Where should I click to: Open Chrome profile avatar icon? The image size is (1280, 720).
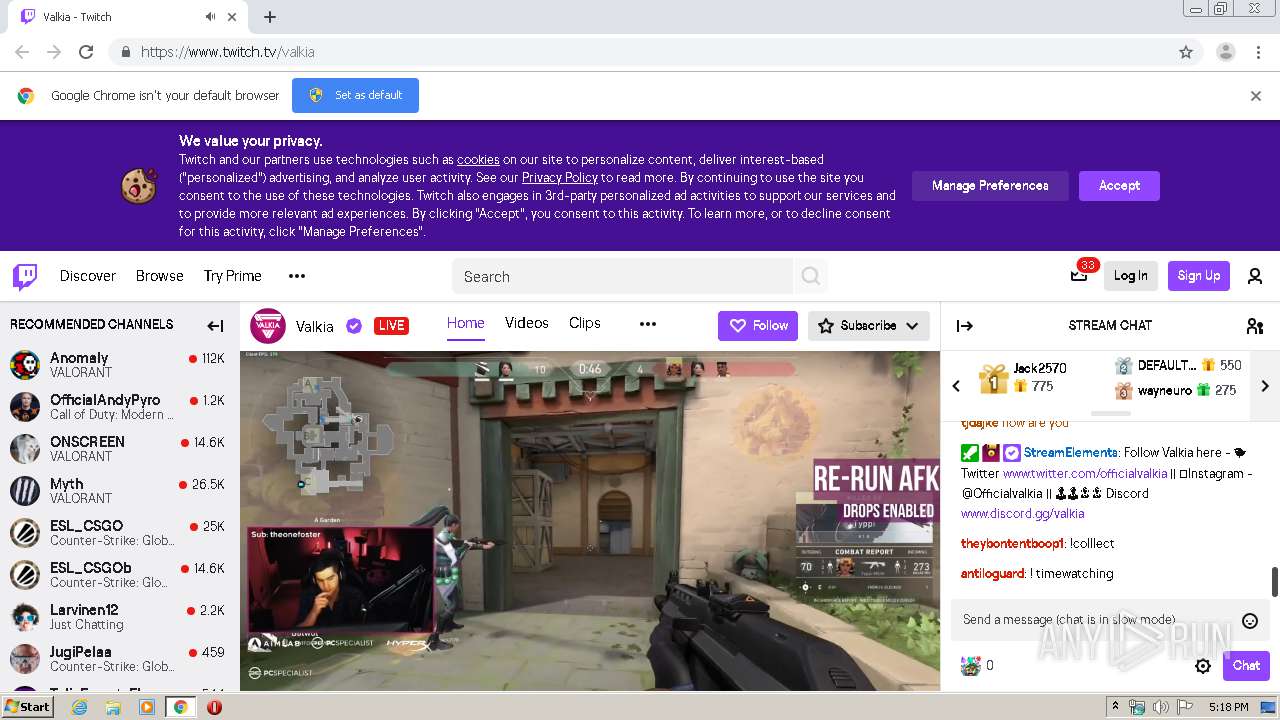(1225, 52)
